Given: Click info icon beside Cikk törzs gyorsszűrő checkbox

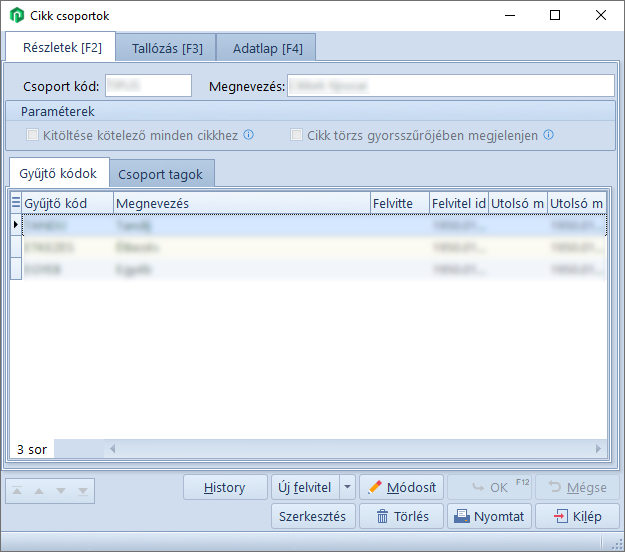Looking at the screenshot, I should (x=548, y=135).
